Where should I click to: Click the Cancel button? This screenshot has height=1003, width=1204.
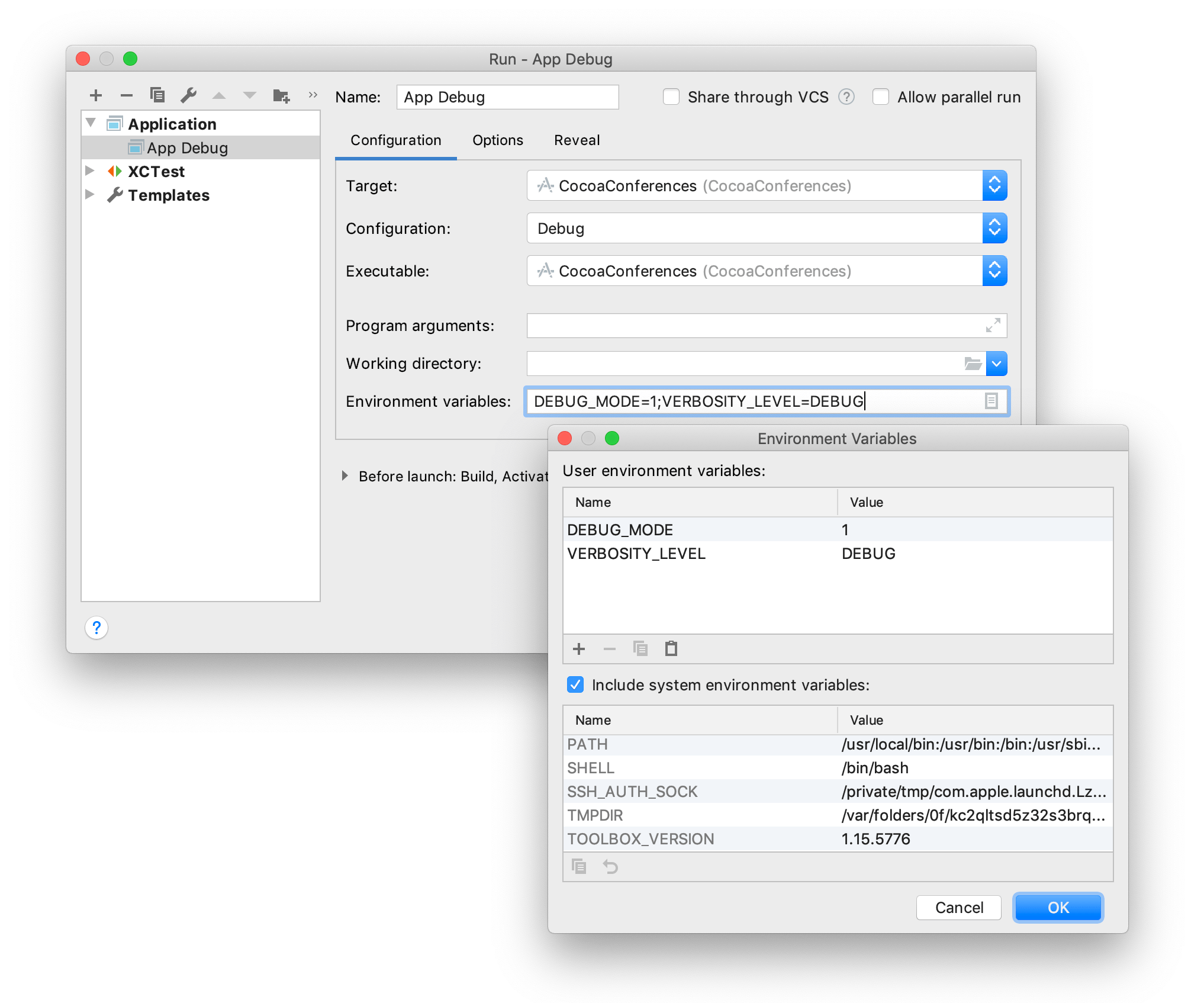[x=958, y=907]
